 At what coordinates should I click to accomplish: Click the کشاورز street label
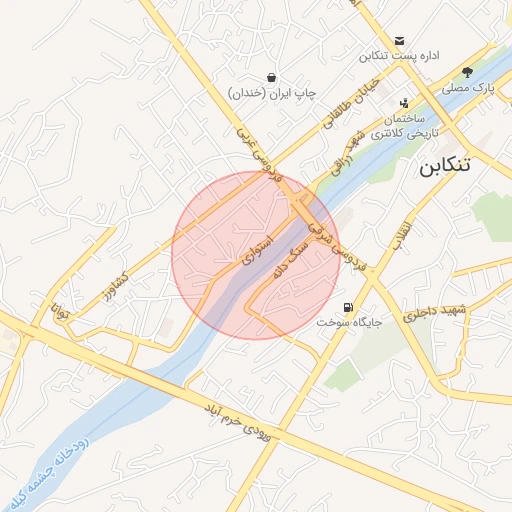point(116,287)
